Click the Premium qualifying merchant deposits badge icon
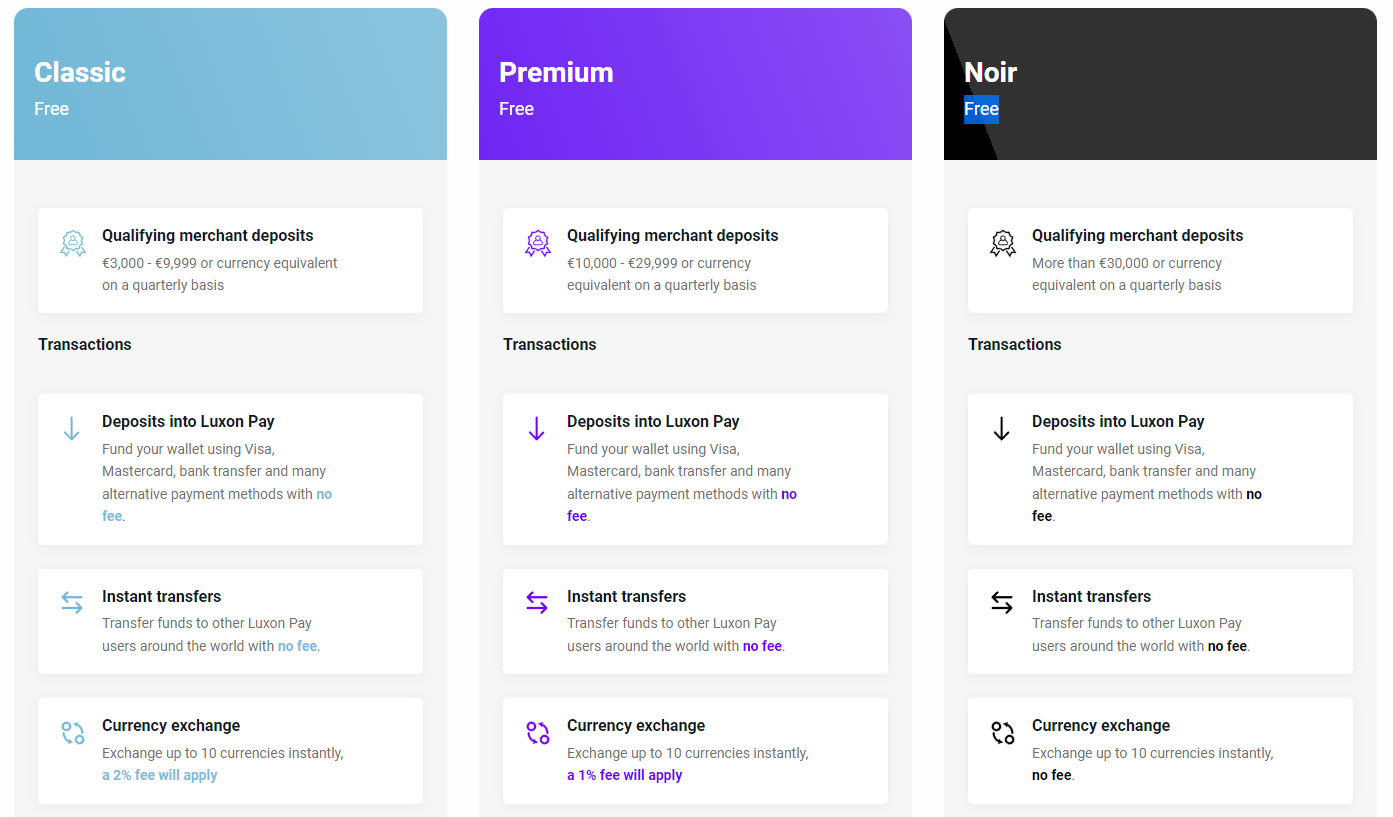 click(537, 243)
